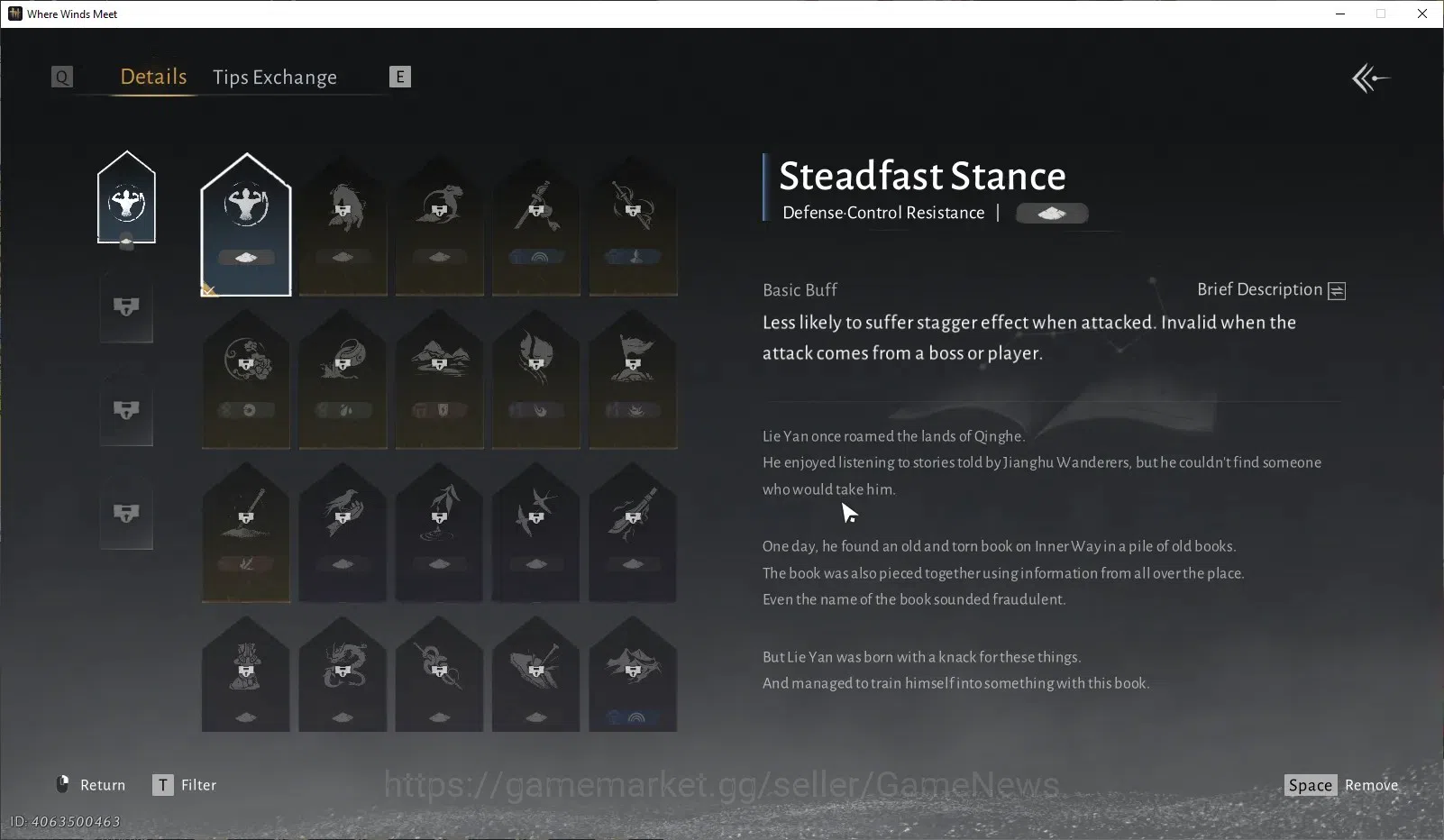Select the locked broad saber card
1444x840 pixels.
click(633, 532)
